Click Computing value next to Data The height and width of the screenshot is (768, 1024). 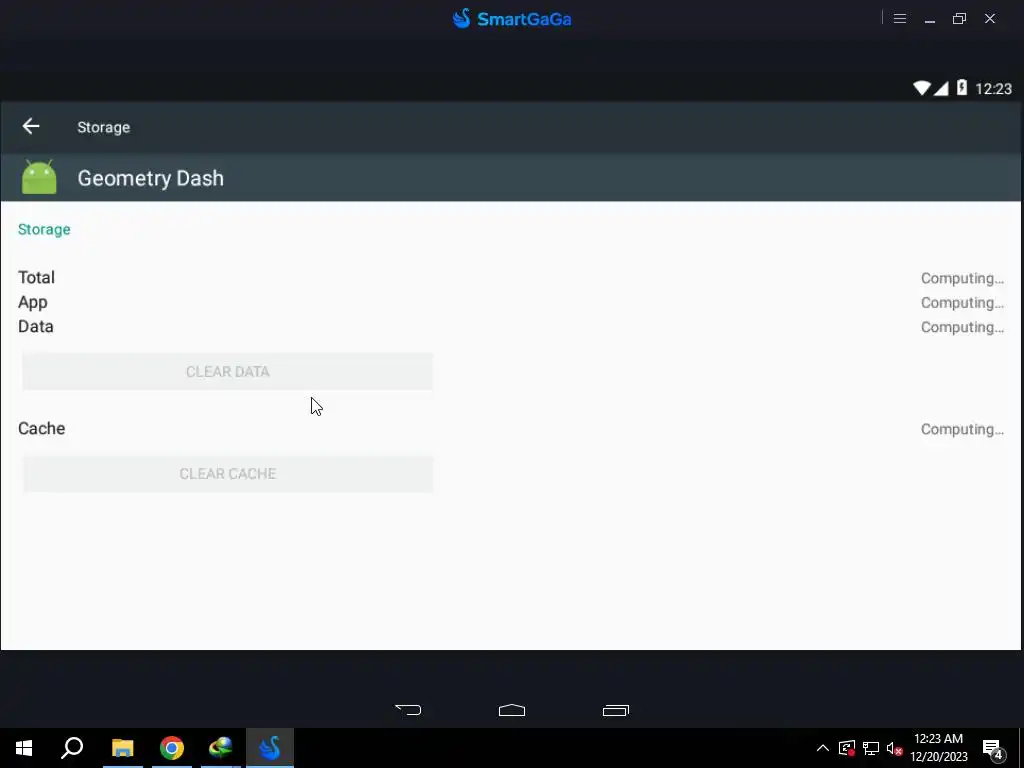pyautogui.click(x=962, y=327)
